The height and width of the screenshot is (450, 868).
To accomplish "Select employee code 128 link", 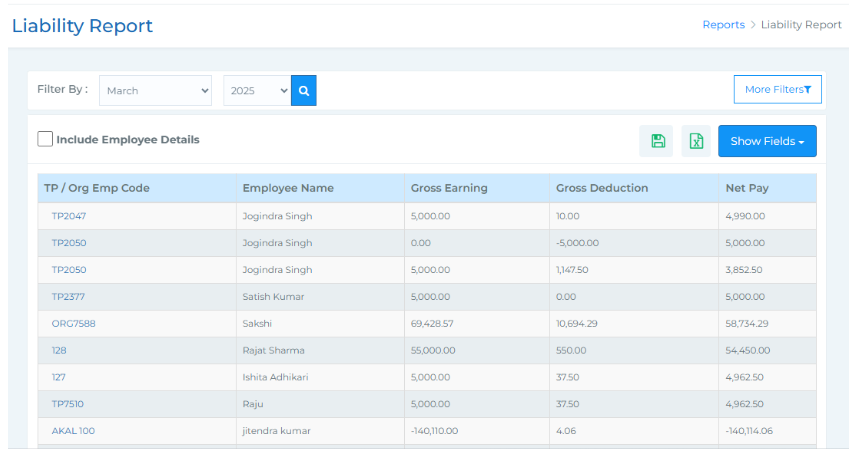I will click(x=59, y=351).
